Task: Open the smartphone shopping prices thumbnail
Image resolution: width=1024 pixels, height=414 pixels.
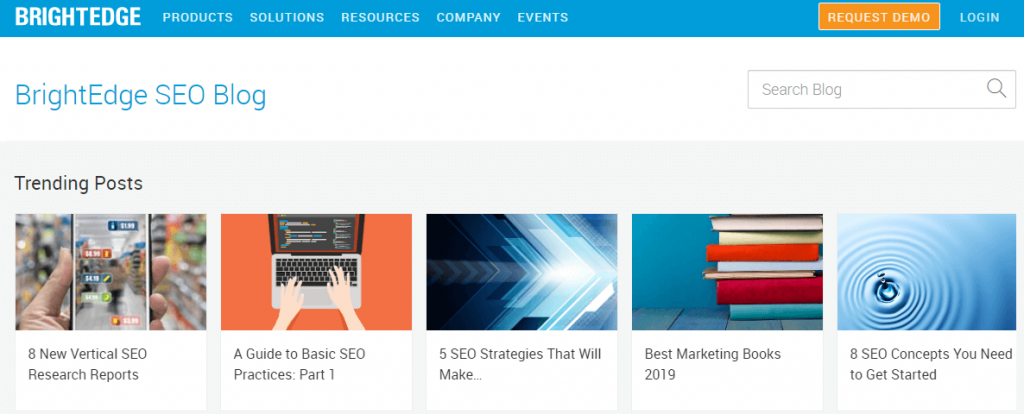Action: 111,272
